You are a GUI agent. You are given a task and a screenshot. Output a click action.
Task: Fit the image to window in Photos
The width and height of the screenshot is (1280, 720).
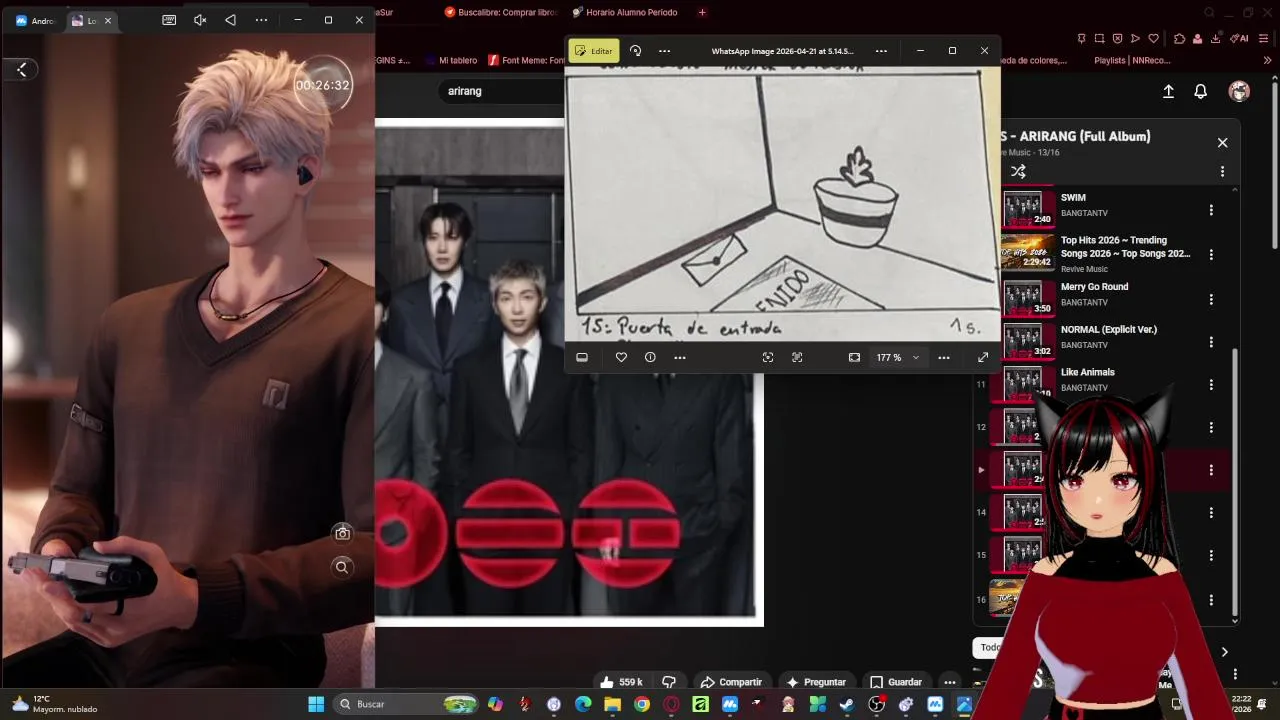[854, 357]
